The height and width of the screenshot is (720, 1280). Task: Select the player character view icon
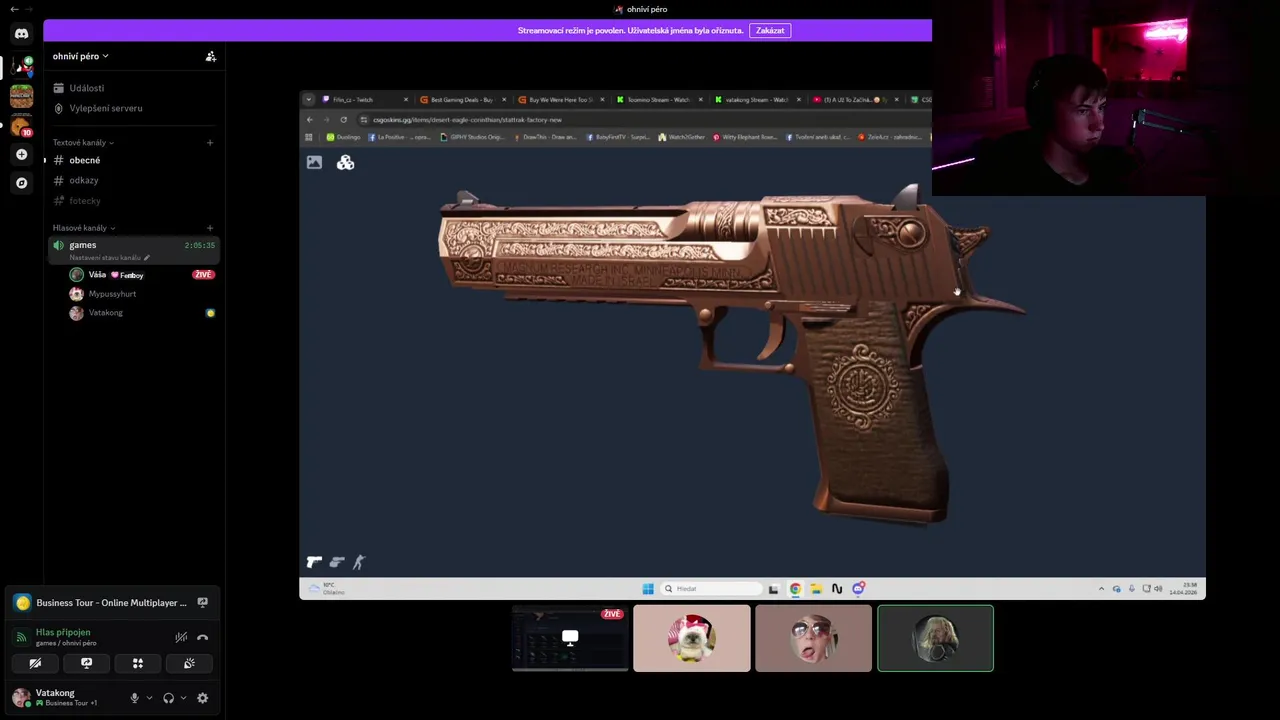point(359,562)
